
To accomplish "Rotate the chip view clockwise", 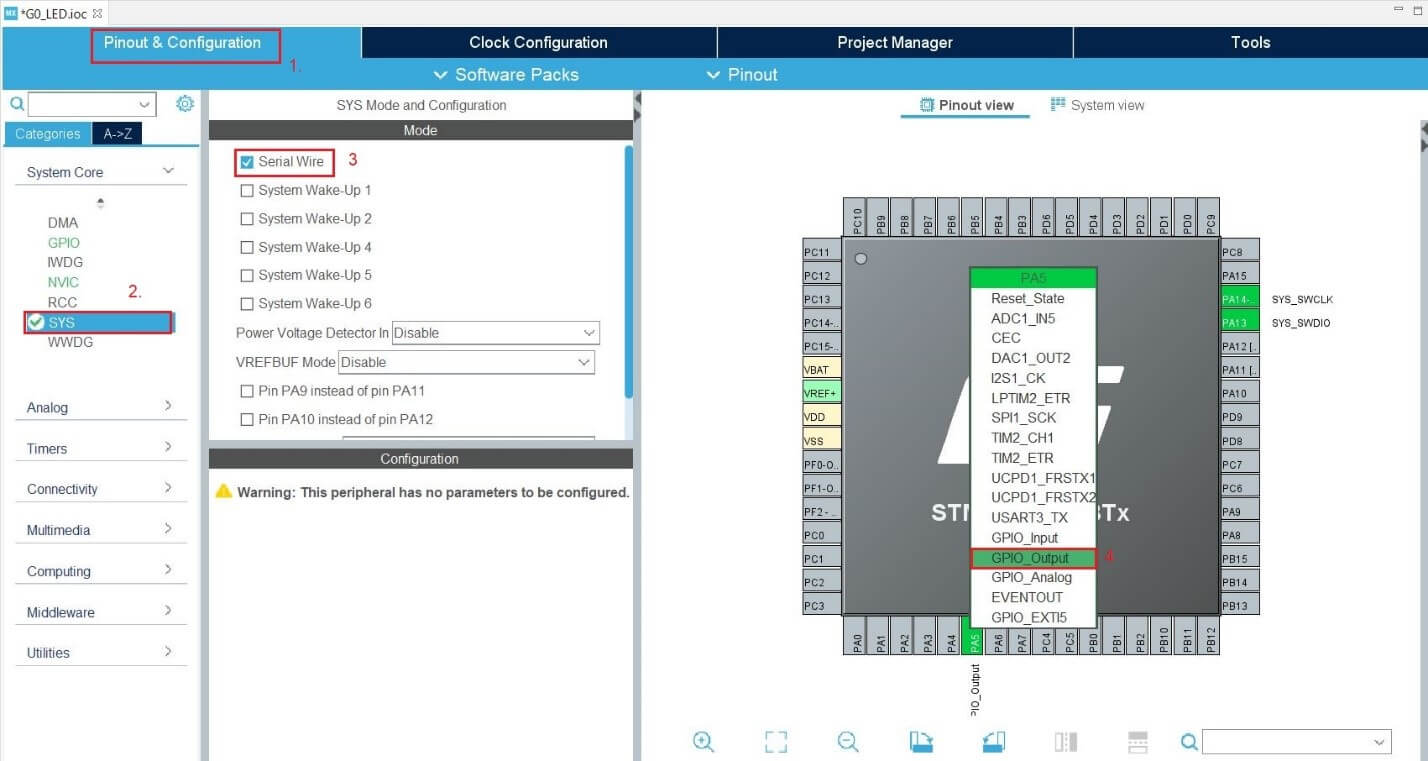I will click(x=921, y=741).
